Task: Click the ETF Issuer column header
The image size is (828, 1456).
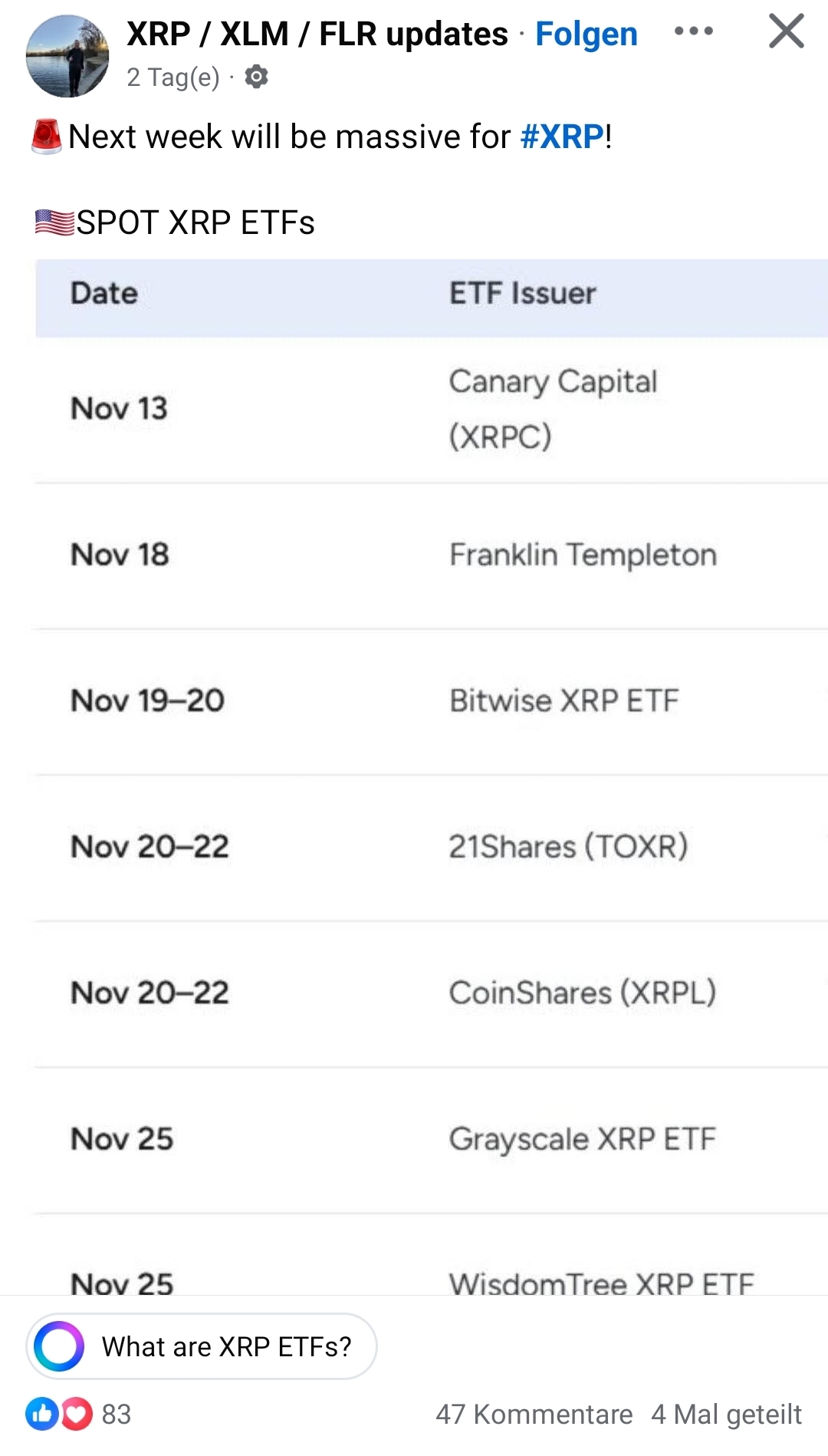Action: click(522, 294)
